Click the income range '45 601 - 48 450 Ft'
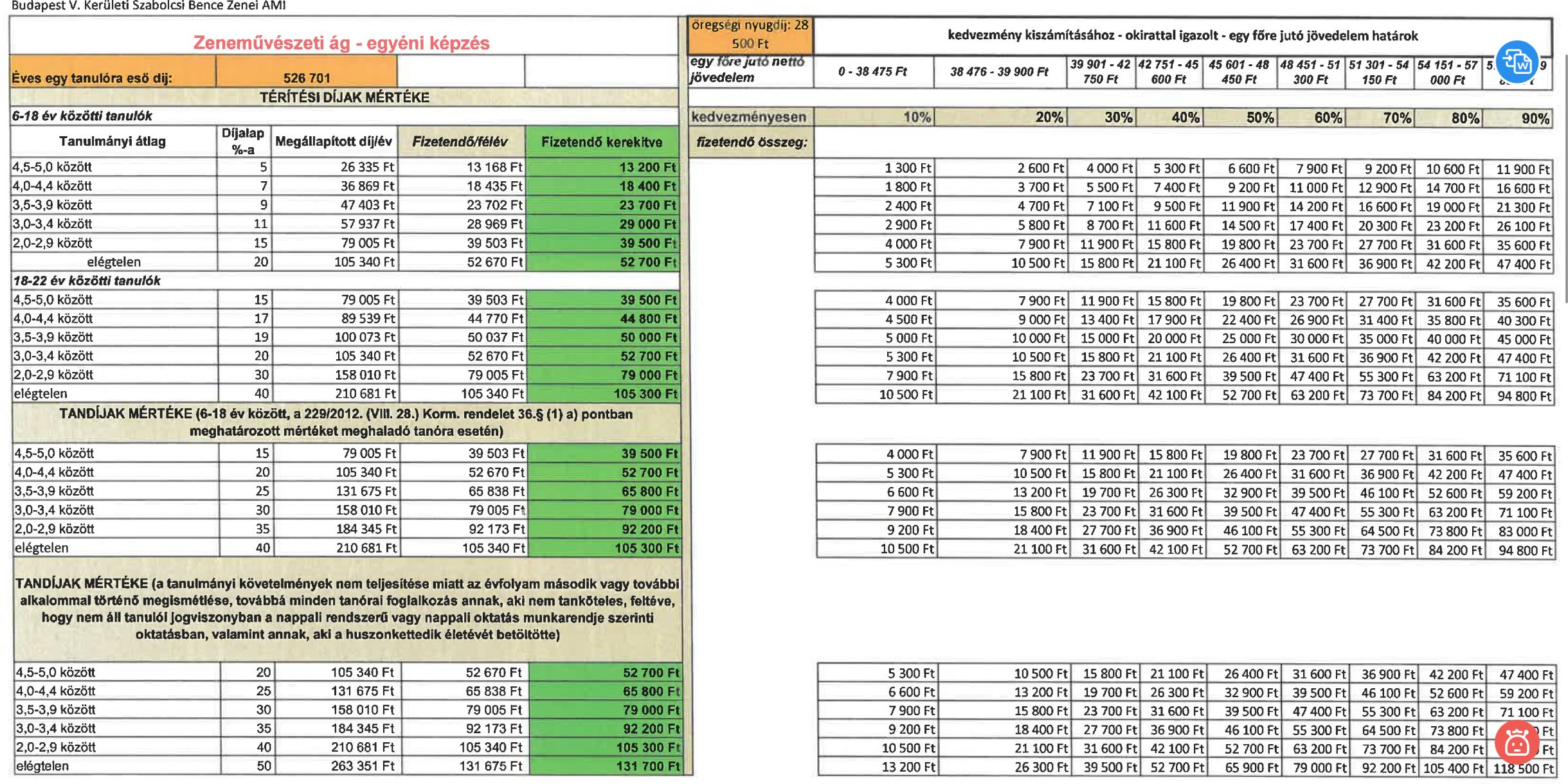 point(1239,72)
